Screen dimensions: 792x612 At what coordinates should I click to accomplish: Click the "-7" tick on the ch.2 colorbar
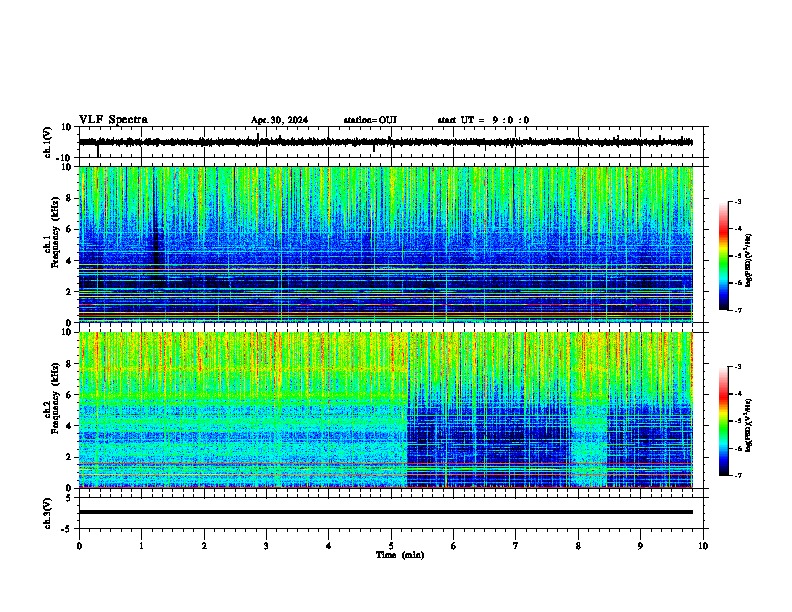[737, 476]
